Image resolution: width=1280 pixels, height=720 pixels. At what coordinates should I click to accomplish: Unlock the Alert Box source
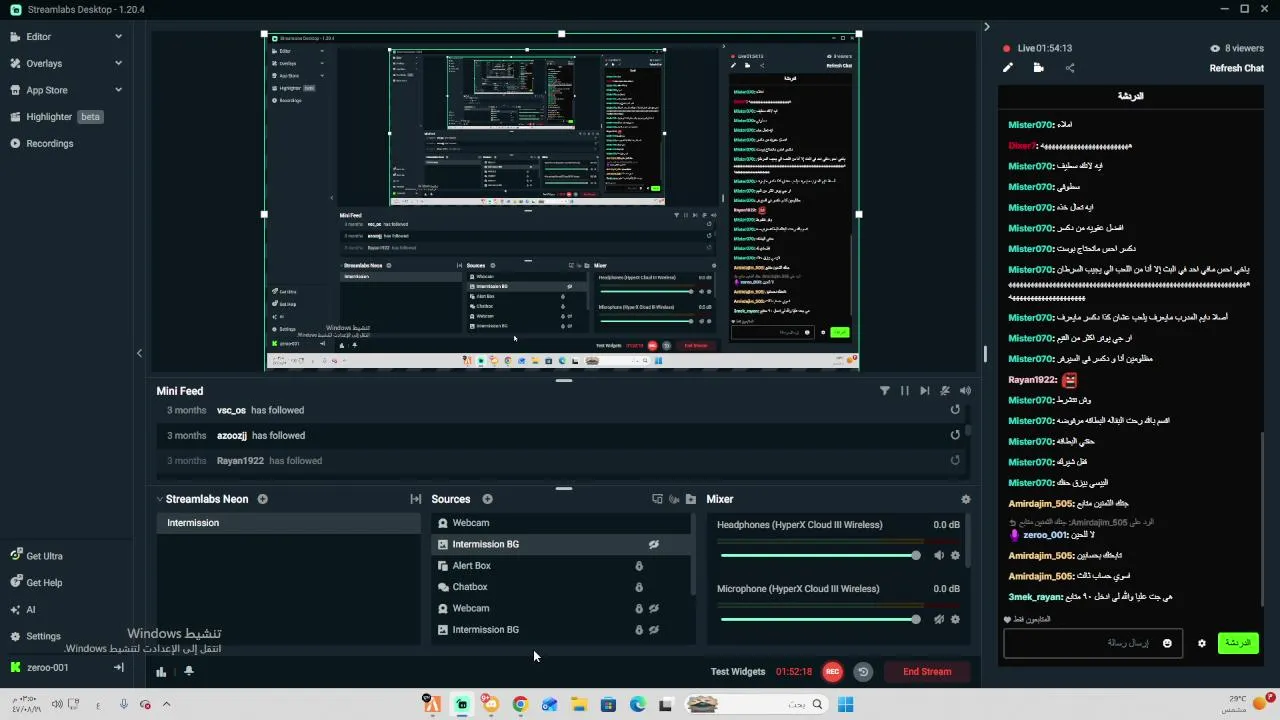(639, 566)
